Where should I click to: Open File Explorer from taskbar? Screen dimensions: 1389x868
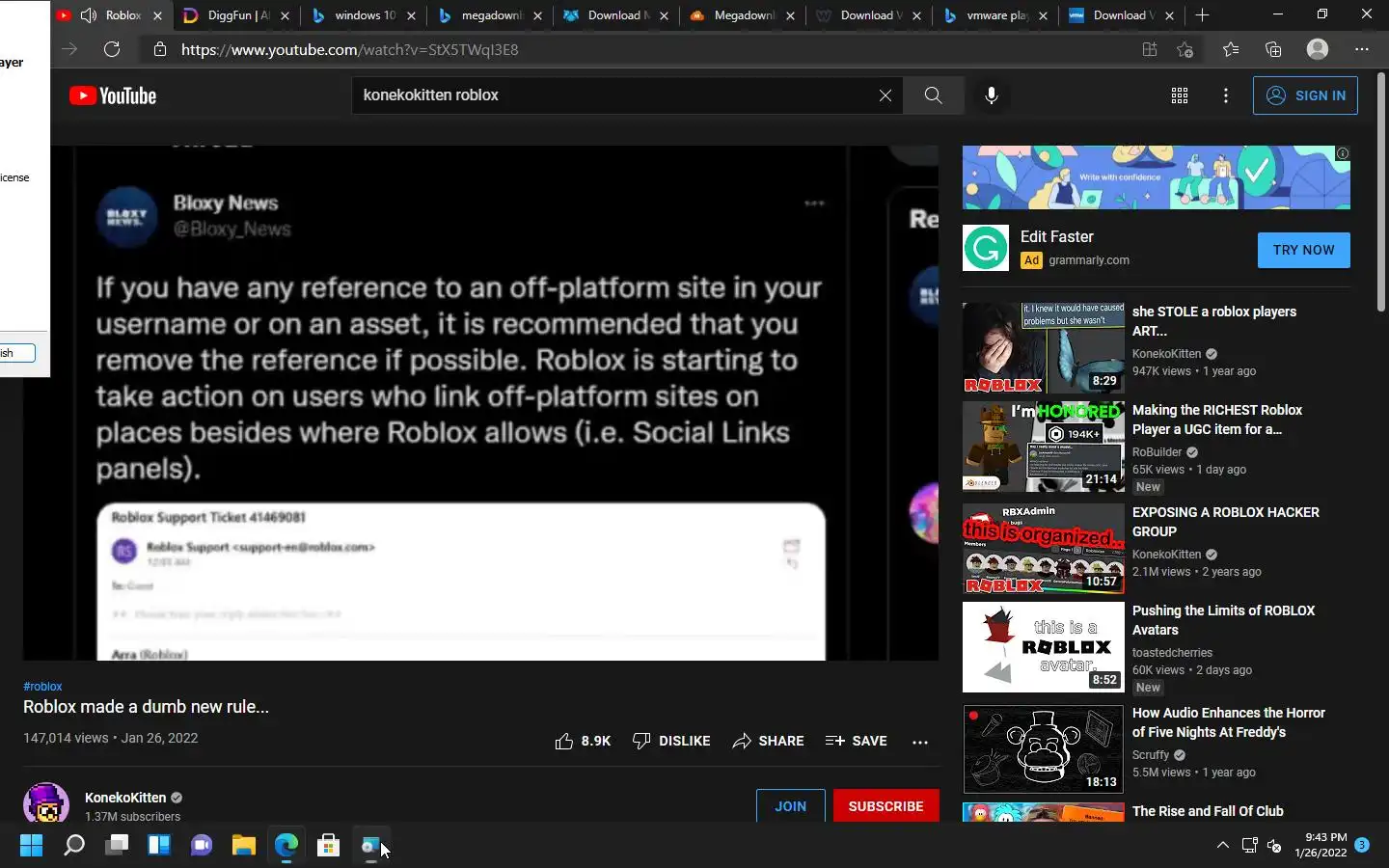[243, 846]
